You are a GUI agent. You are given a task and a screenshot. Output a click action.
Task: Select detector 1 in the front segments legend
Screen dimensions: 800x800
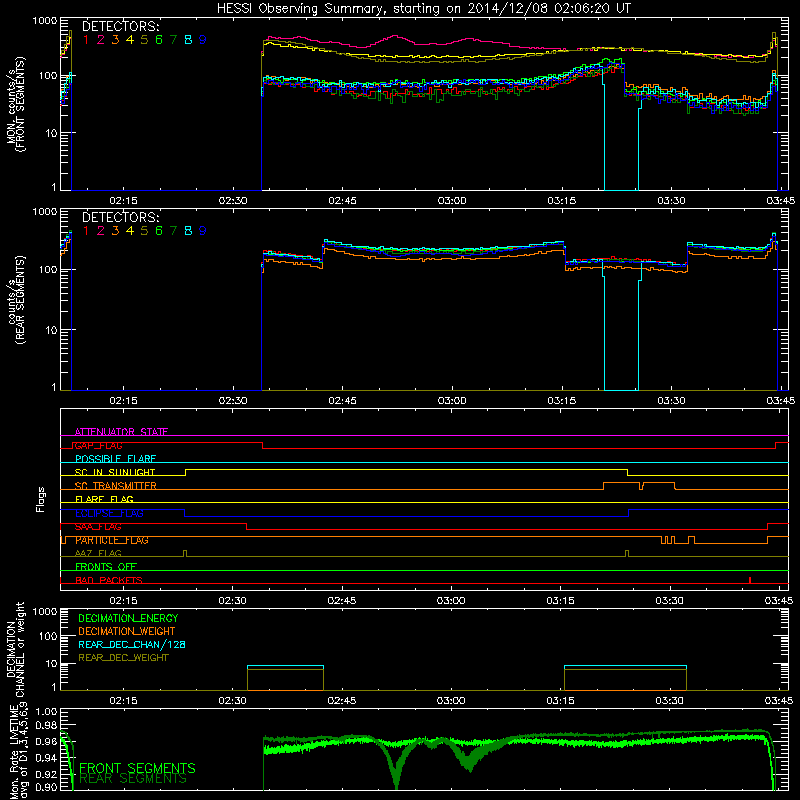coord(86,40)
